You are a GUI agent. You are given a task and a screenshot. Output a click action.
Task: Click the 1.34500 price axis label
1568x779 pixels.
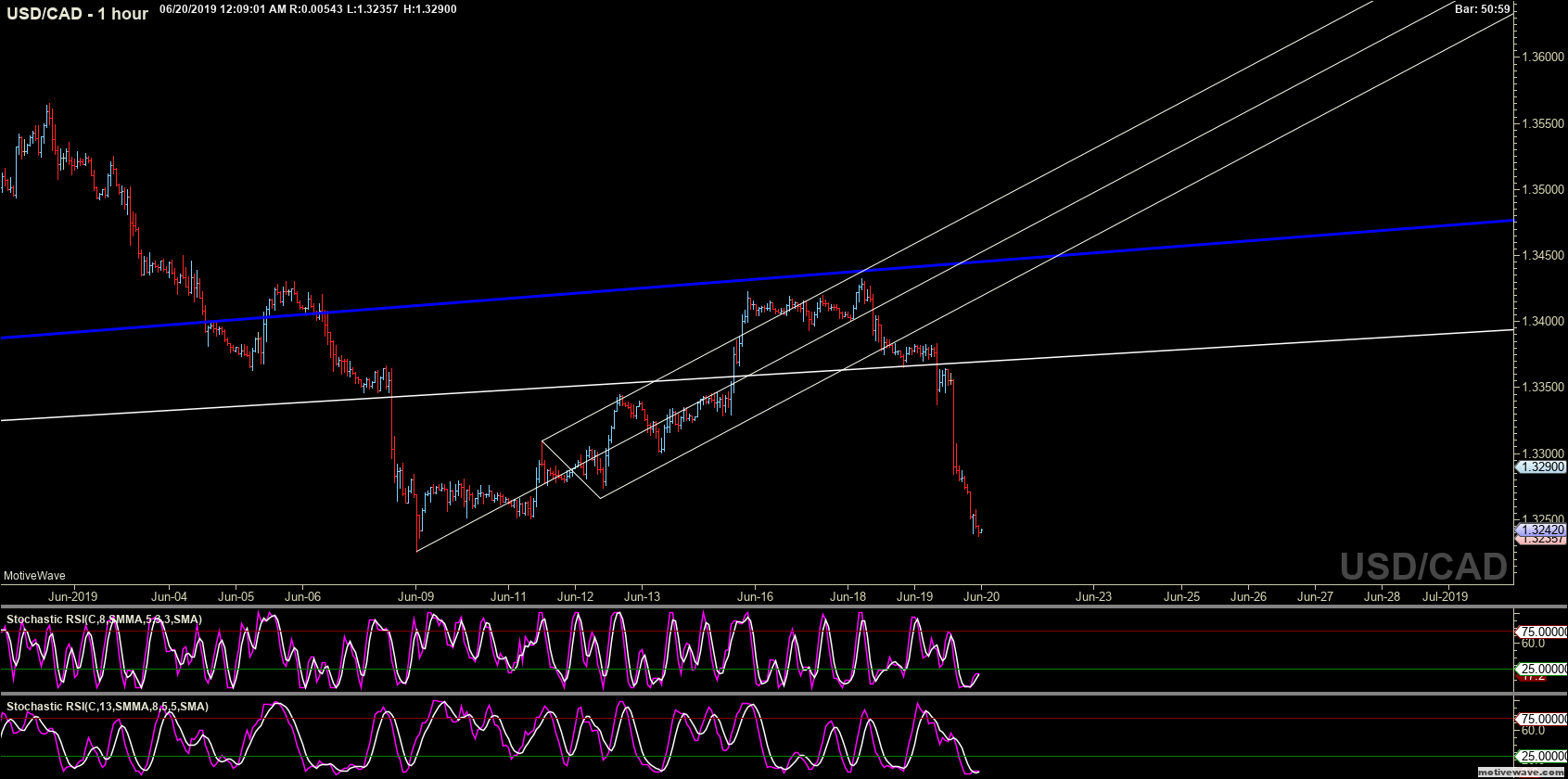[1542, 255]
